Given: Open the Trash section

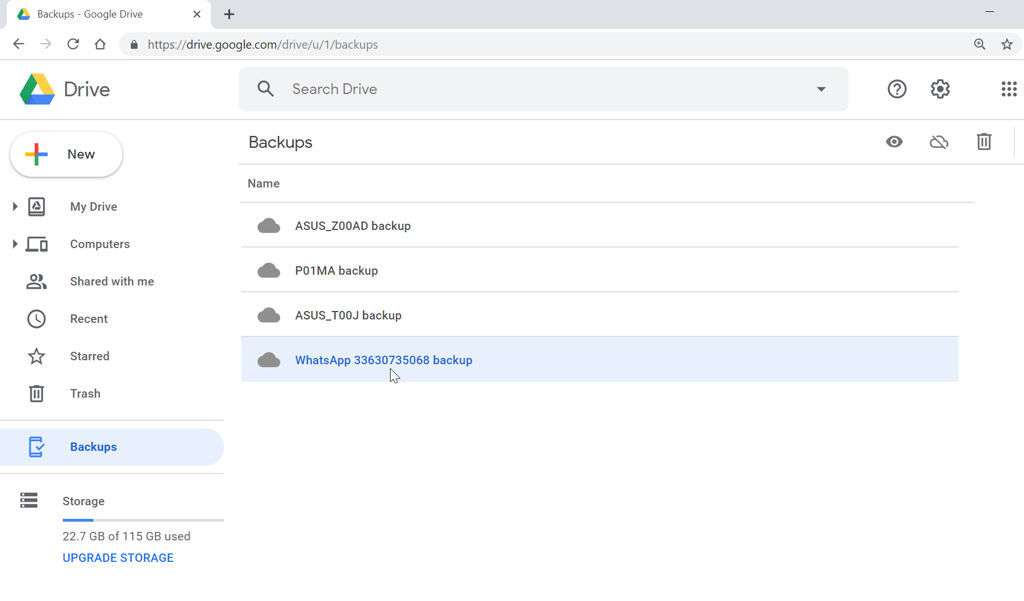Looking at the screenshot, I should [x=85, y=393].
